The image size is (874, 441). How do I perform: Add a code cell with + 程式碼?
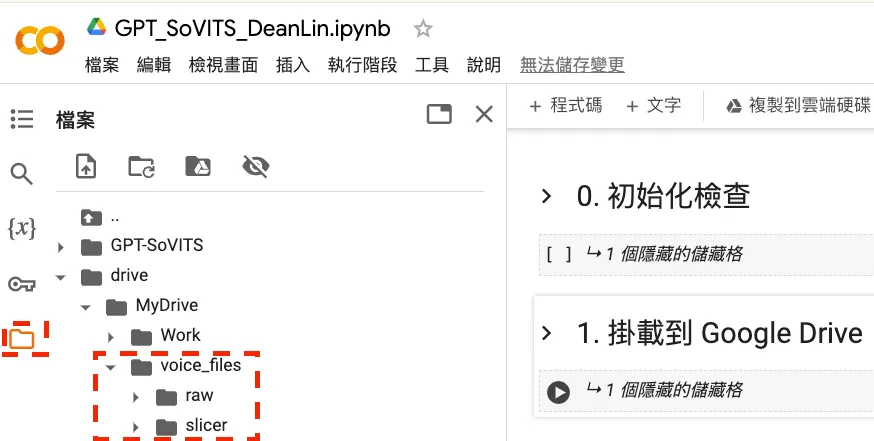click(x=565, y=105)
